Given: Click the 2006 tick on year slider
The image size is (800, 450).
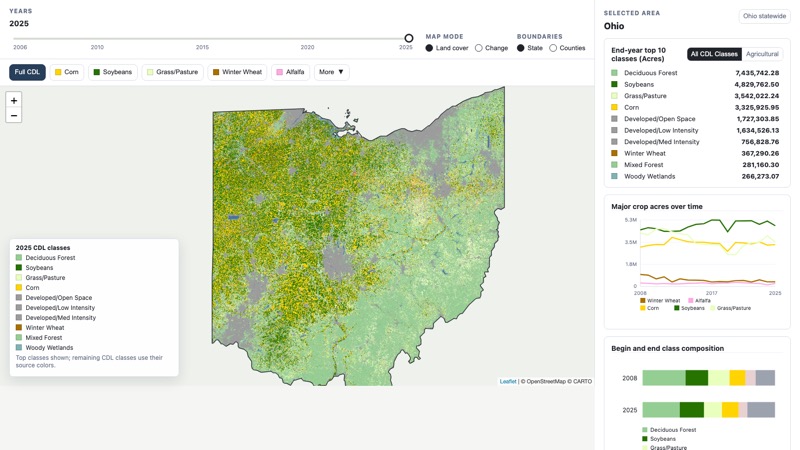Looking at the screenshot, I should [20, 47].
